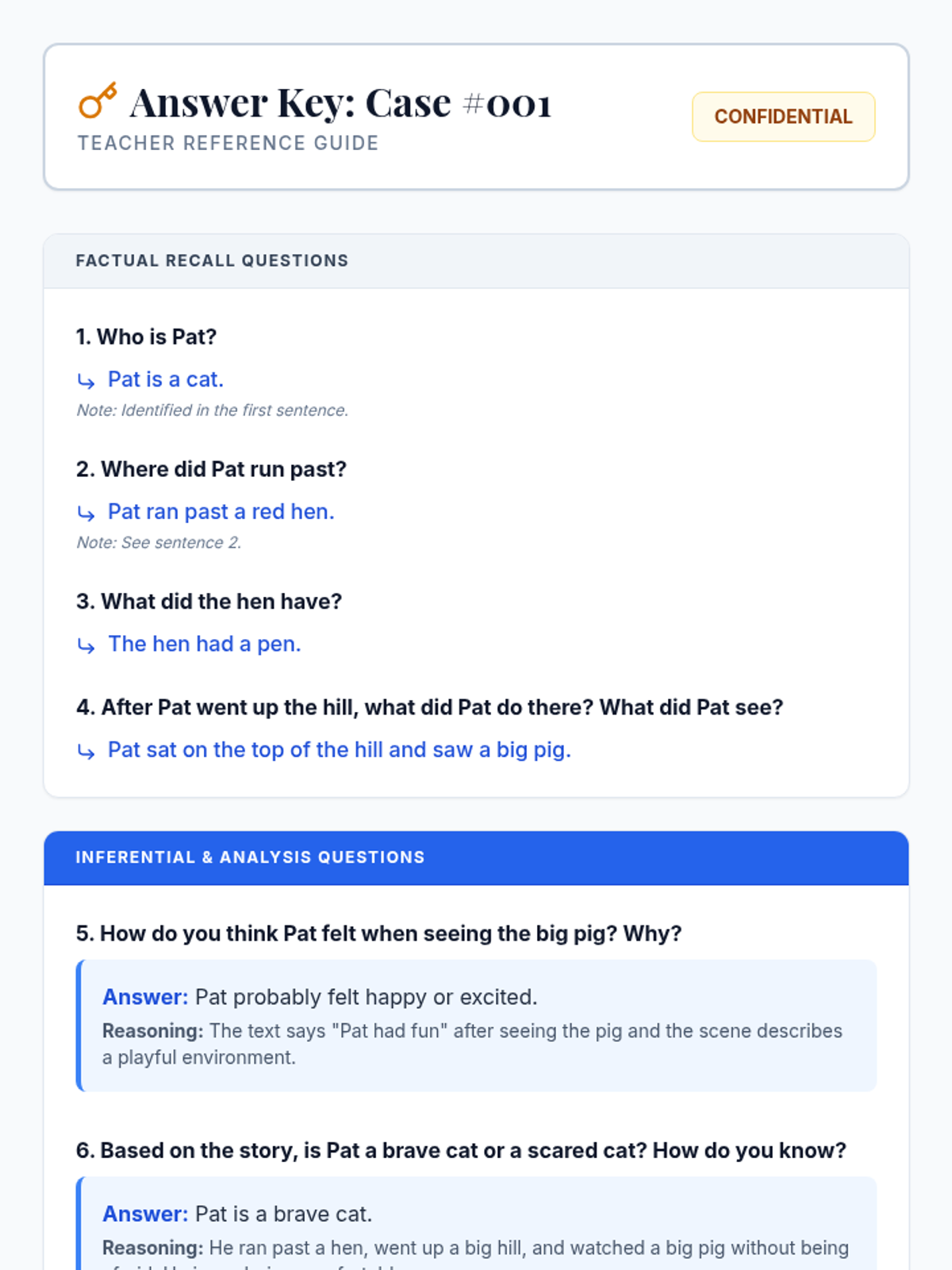This screenshot has width=952, height=1270.
Task: Select the "Inferential & Analysis Questions" header bar
Action: (476, 858)
